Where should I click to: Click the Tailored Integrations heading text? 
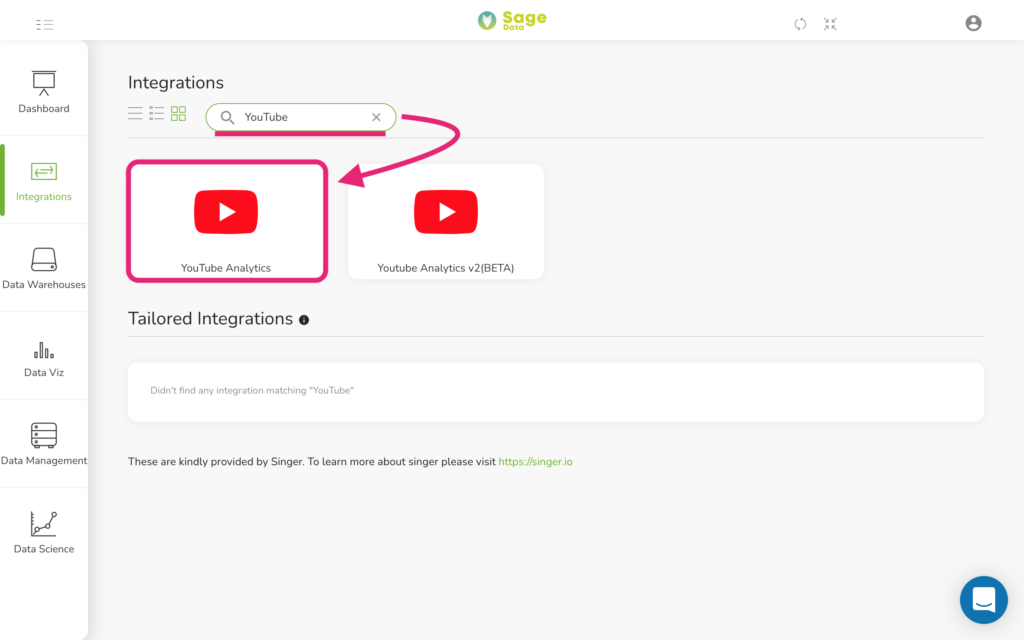(210, 319)
